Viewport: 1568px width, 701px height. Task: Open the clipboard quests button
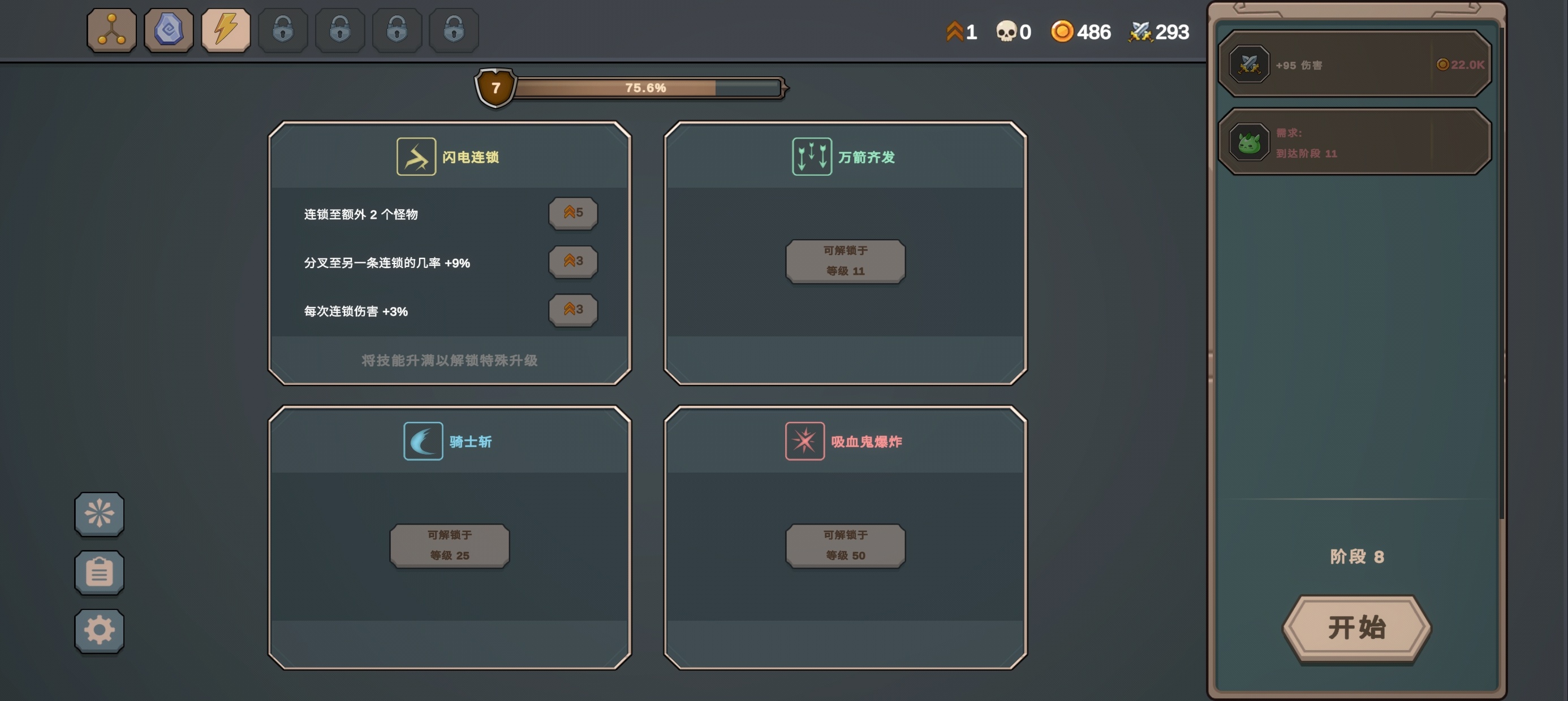99,573
